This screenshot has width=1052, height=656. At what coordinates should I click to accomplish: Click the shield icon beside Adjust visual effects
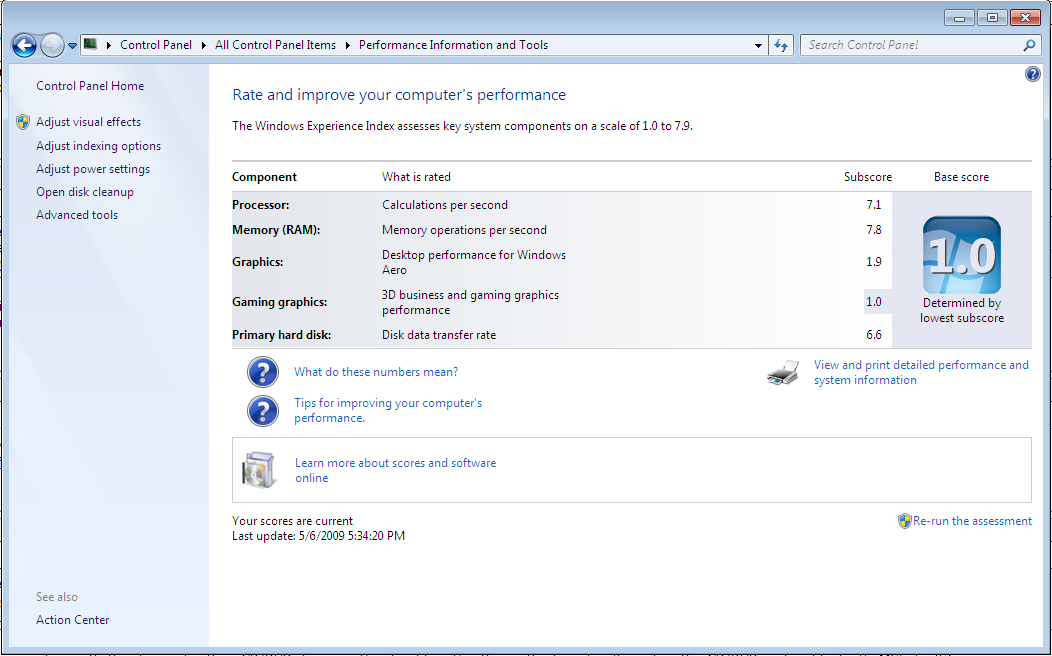point(23,122)
